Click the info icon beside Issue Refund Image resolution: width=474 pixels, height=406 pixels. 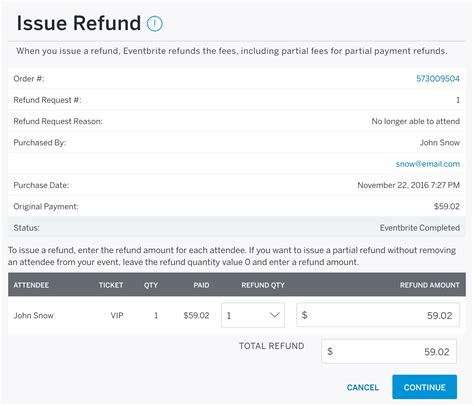(x=155, y=24)
